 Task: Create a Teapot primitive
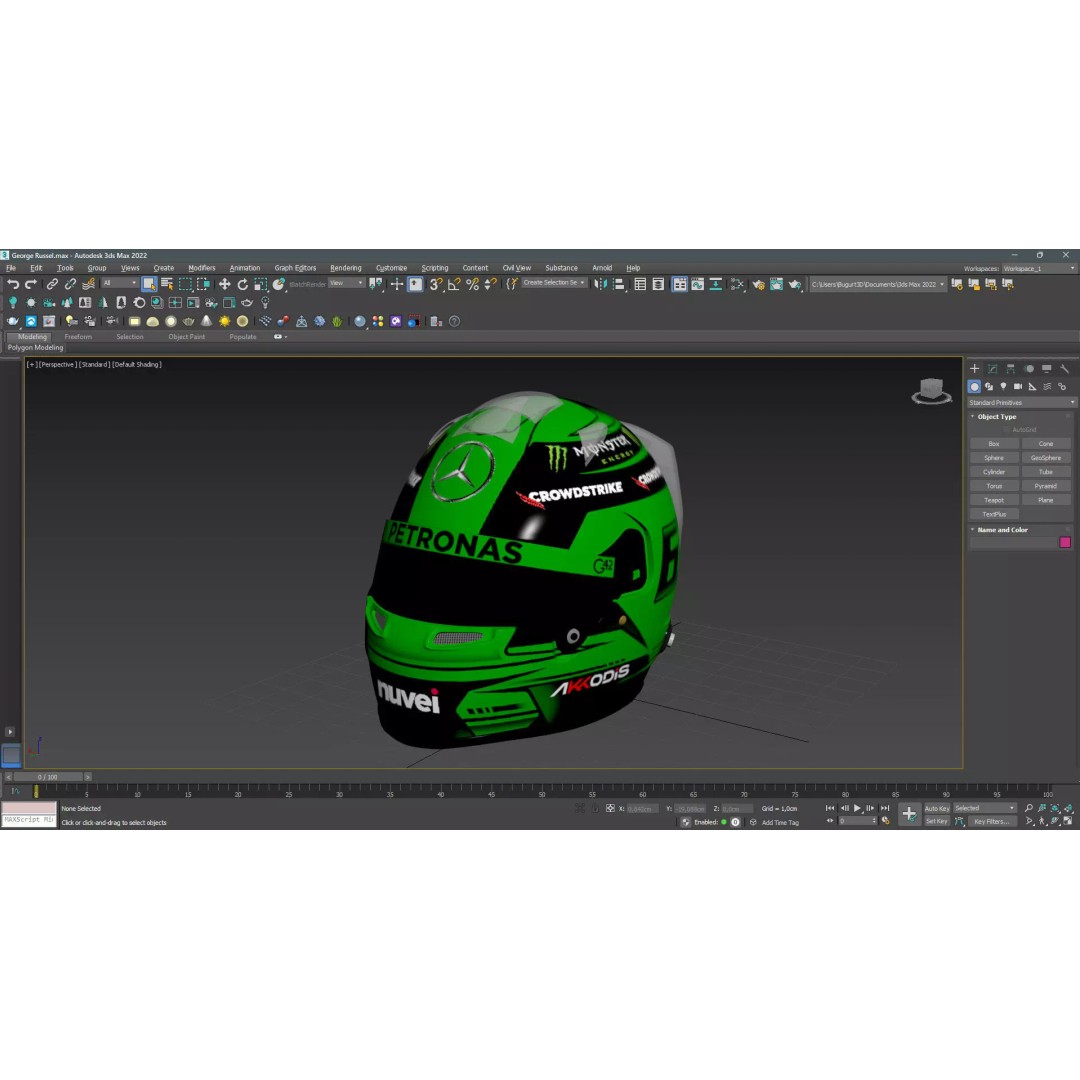pyautogui.click(x=994, y=500)
